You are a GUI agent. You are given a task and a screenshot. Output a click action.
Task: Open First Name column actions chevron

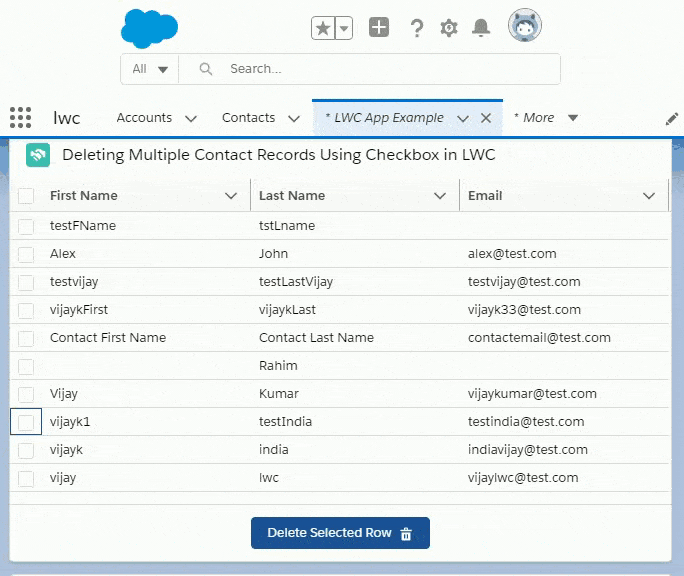(x=231, y=196)
